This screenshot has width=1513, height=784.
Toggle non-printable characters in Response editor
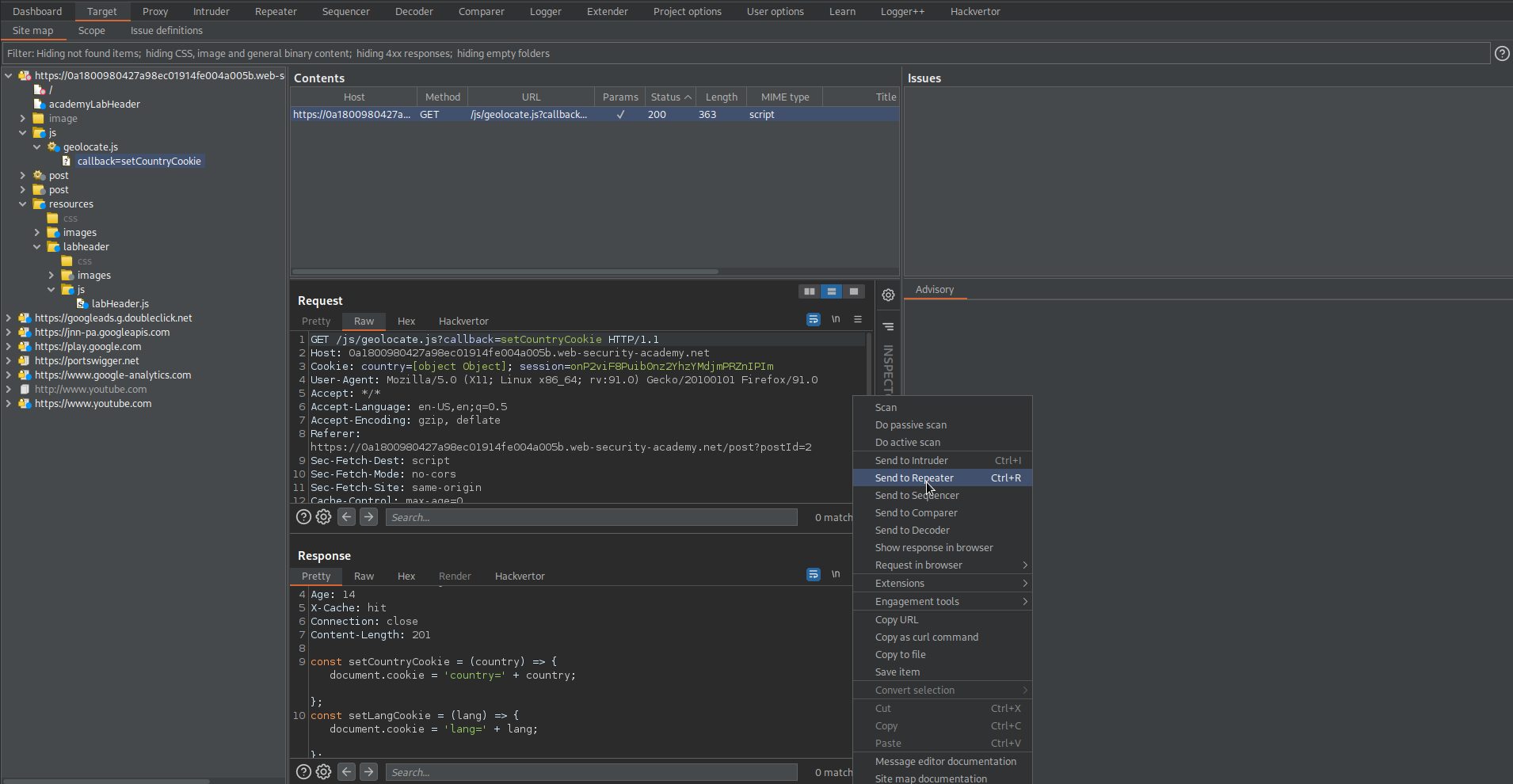[x=836, y=574]
